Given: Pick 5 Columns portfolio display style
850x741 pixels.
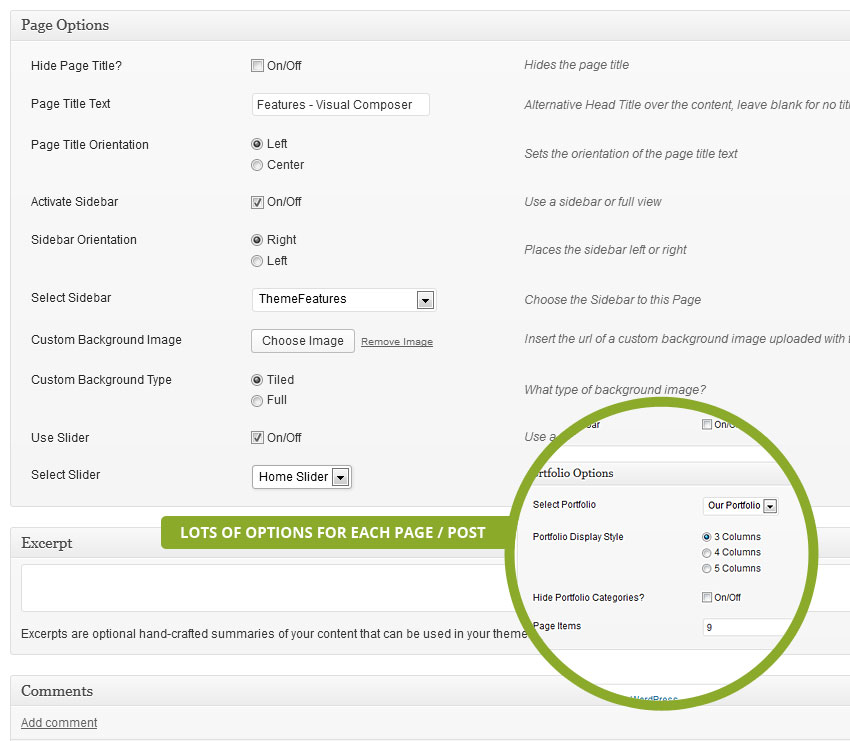Looking at the screenshot, I should tap(707, 569).
